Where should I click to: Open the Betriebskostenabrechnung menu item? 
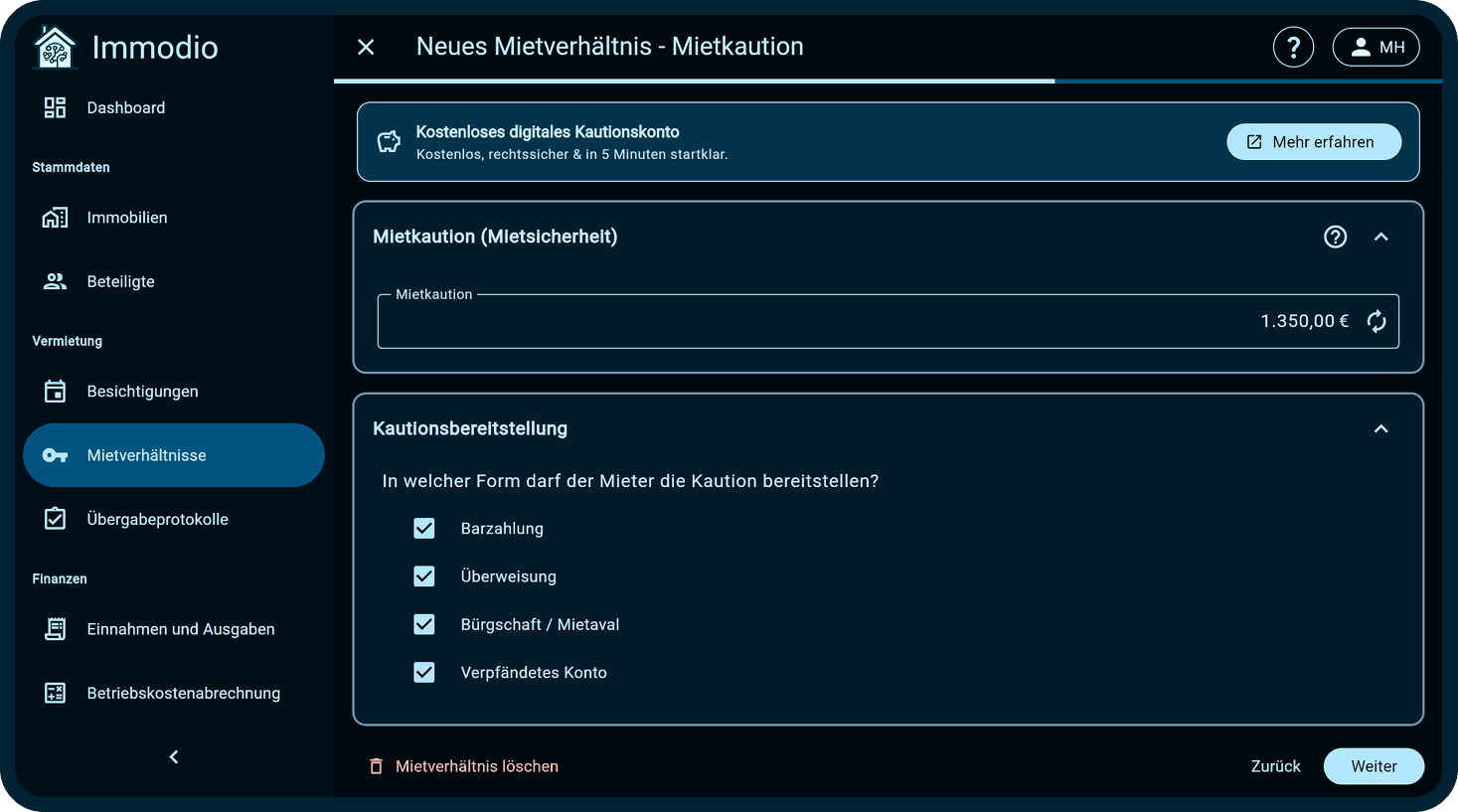coord(174,693)
